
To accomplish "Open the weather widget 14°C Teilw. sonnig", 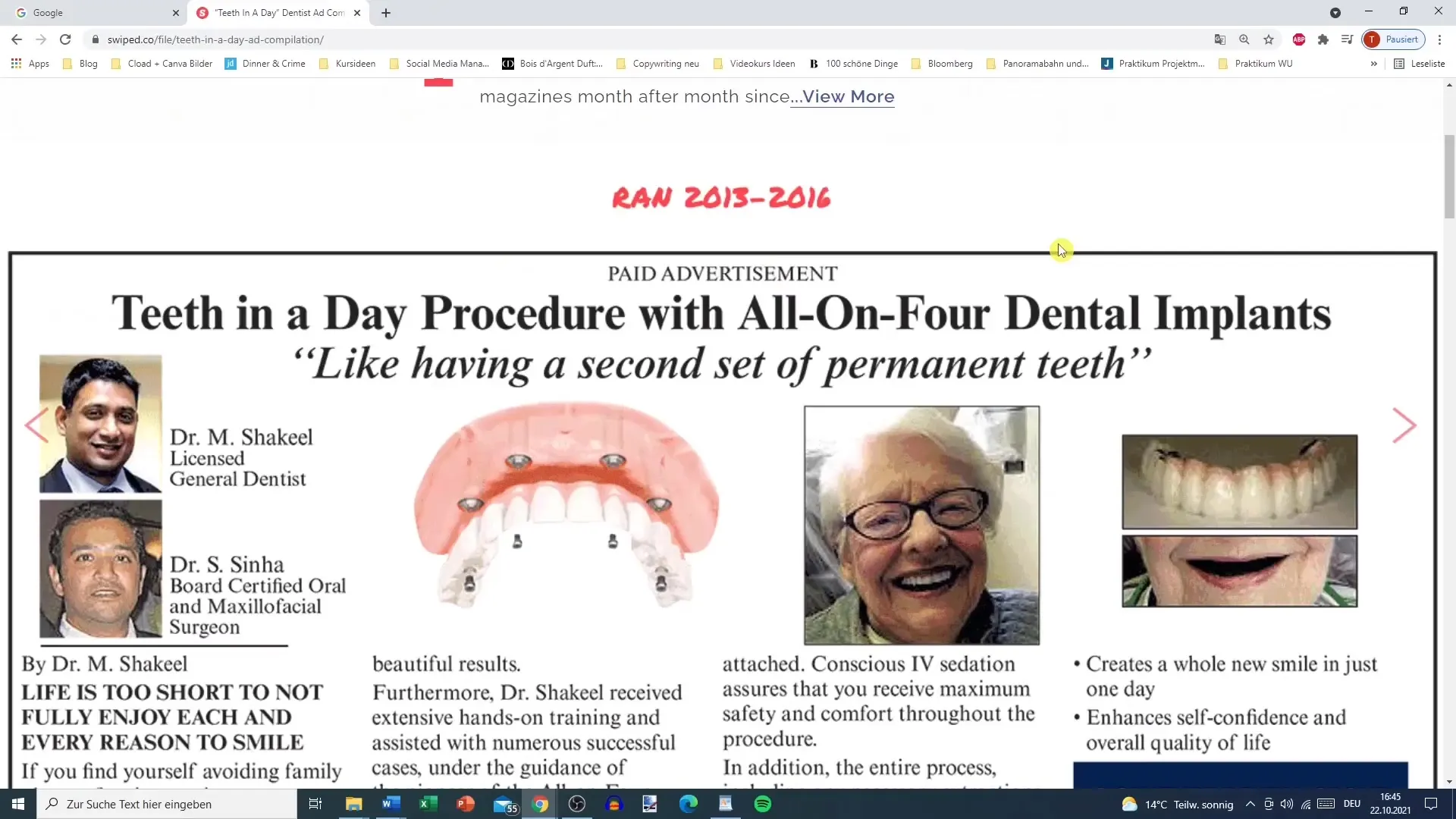I will 1177,804.
